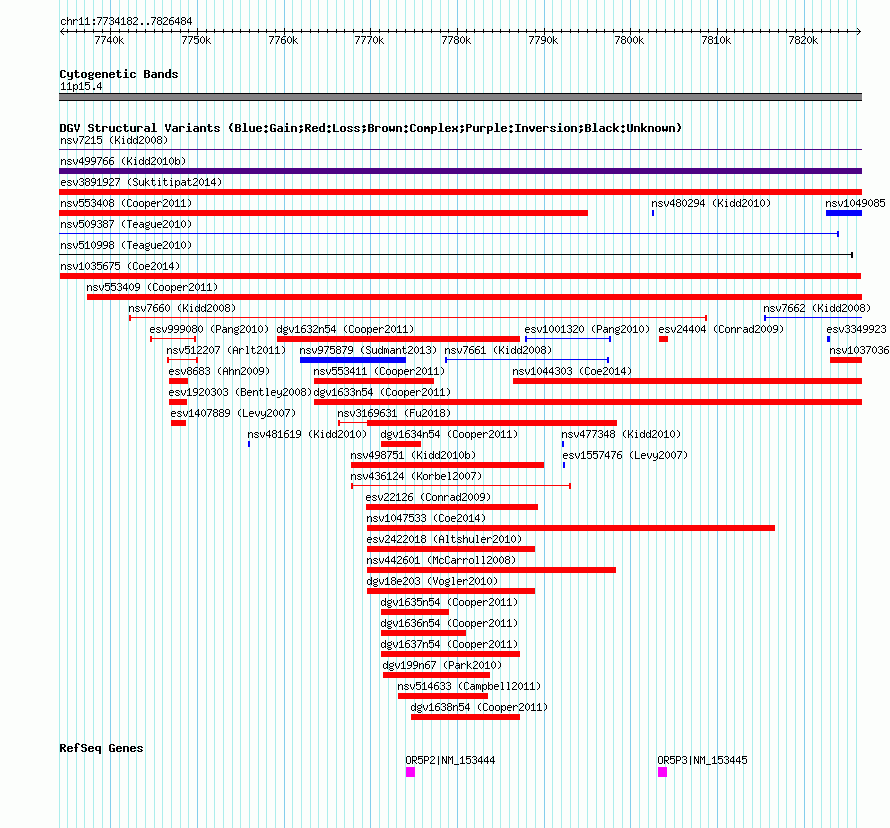Screen dimensions: 890x828
Task: Select nsv1044303 (Coe2014) label
Action: (x=572, y=371)
